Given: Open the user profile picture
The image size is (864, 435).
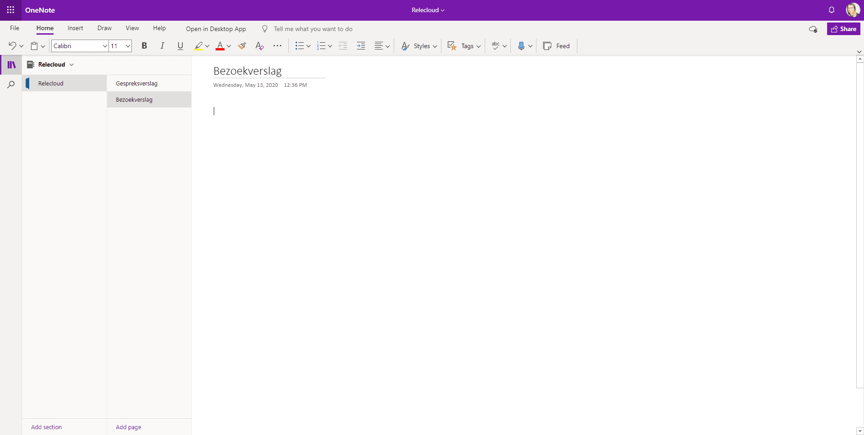Looking at the screenshot, I should coord(852,10).
